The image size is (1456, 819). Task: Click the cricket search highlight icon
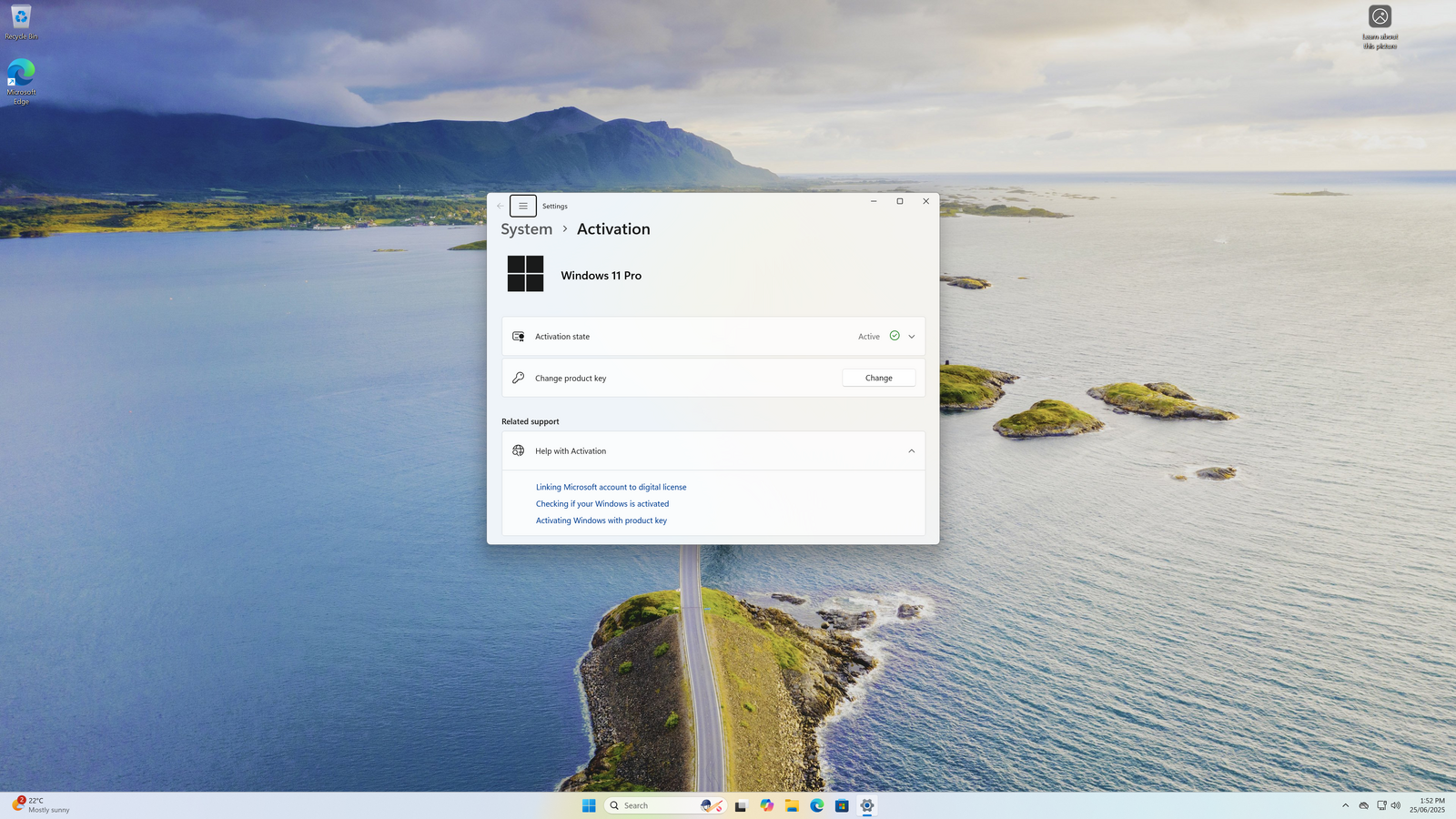coord(712,805)
